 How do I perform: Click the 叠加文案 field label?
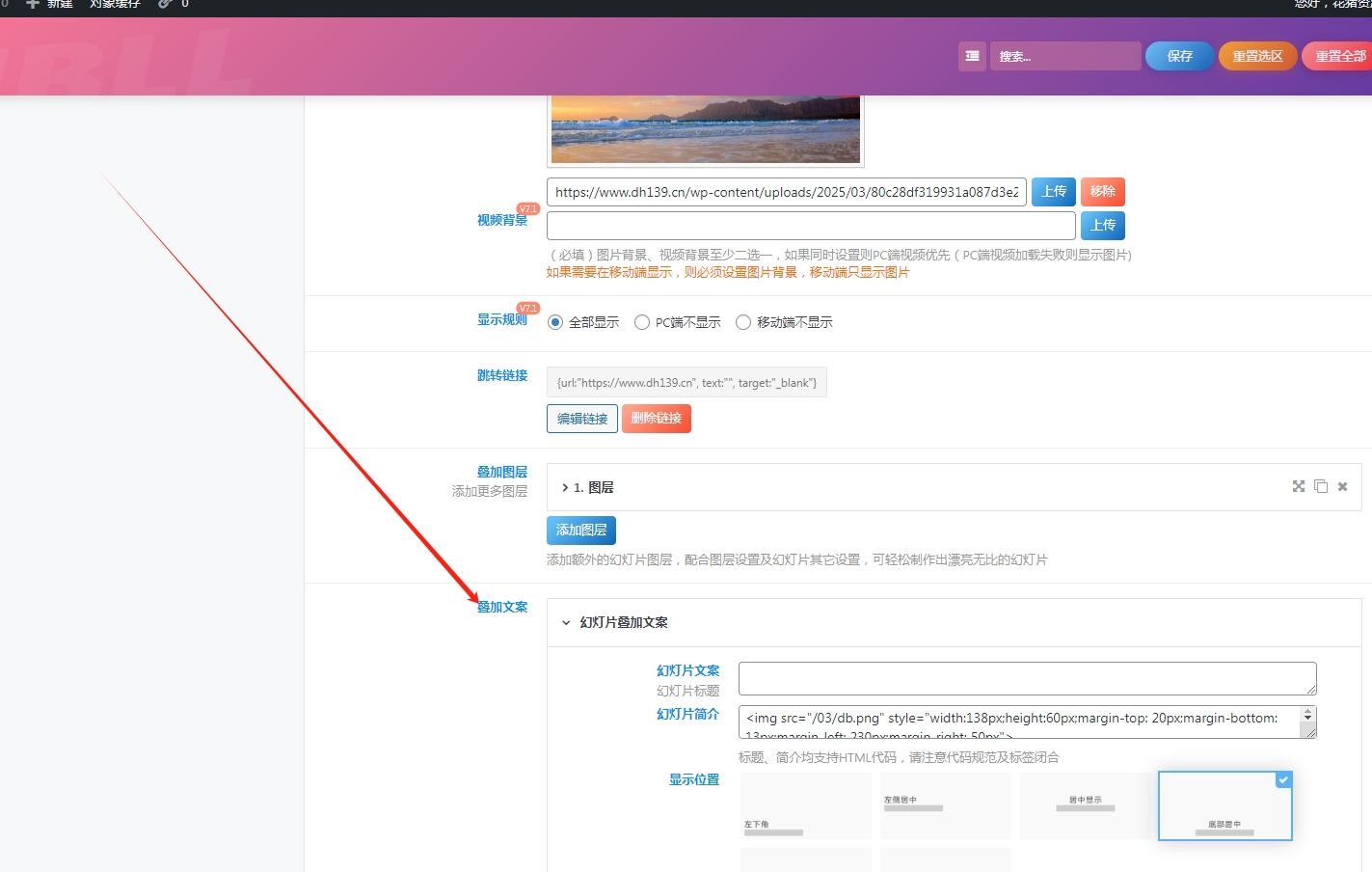502,607
